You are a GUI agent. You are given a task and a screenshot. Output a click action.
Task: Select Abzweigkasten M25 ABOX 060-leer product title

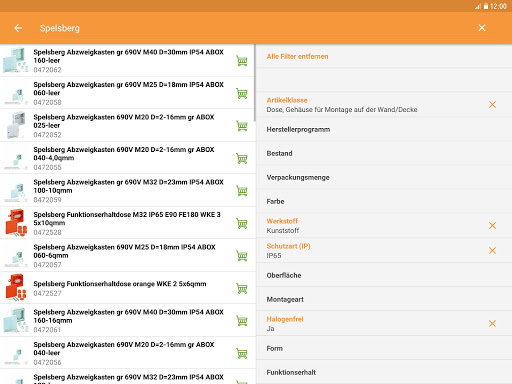pyautogui.click(x=128, y=89)
